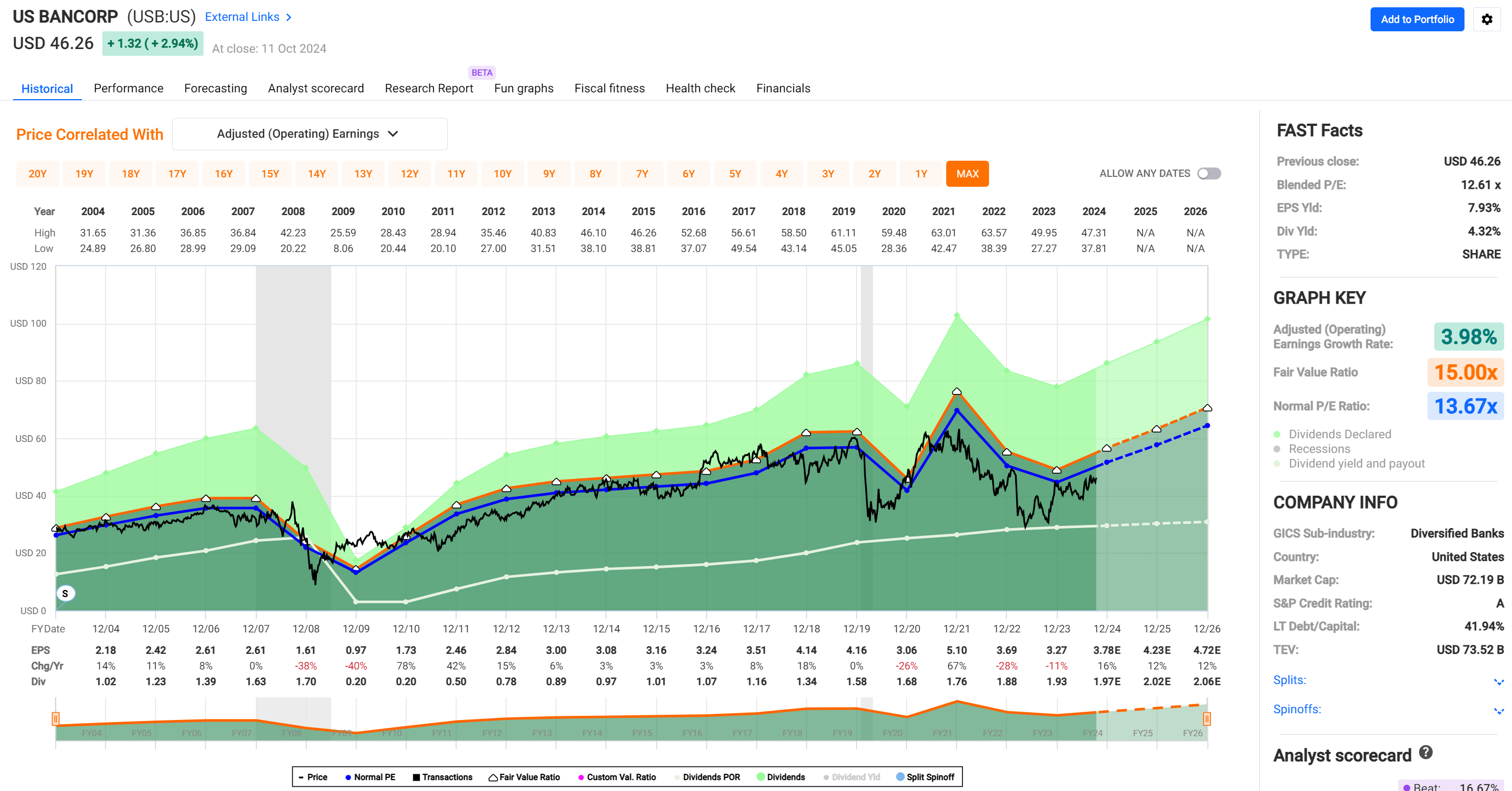This screenshot has height=791, width=1512.
Task: Toggle Dividends green circle legend item
Action: (x=760, y=777)
